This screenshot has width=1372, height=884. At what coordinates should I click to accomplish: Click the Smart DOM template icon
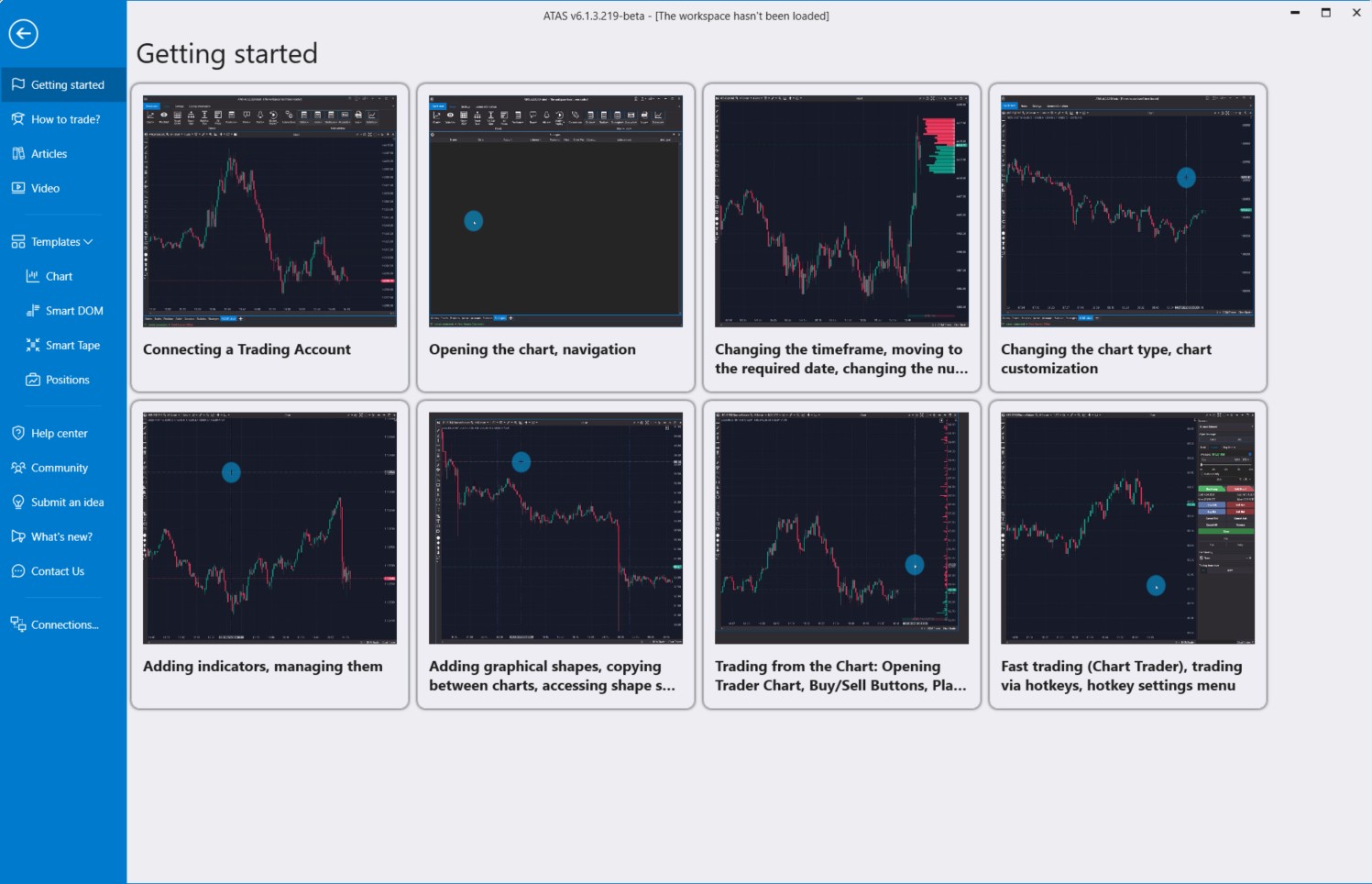tap(33, 311)
